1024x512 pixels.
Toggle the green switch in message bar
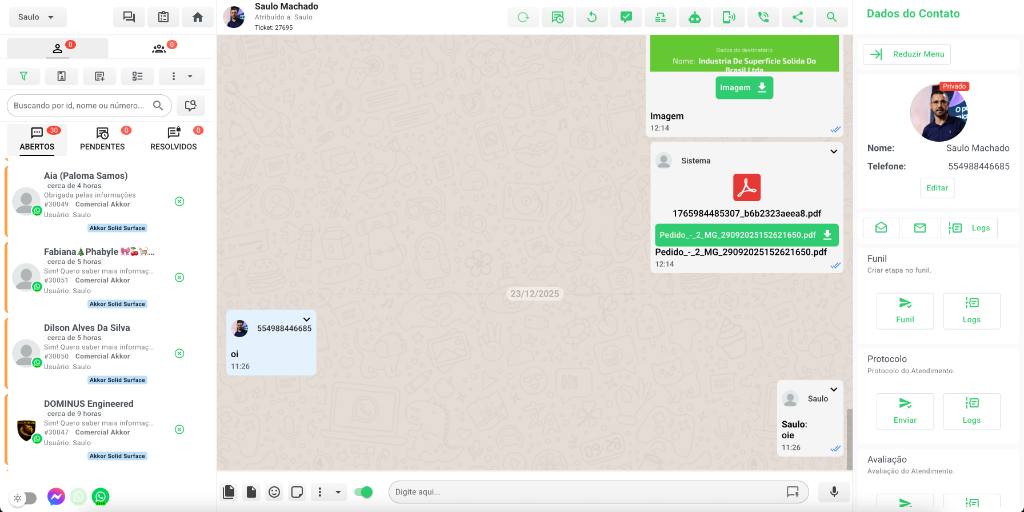tap(364, 492)
